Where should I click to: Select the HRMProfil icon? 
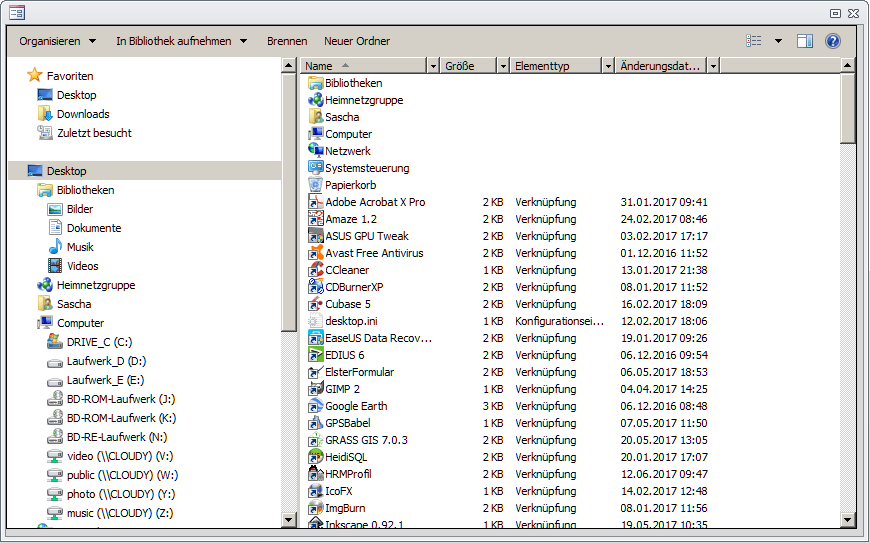(x=316, y=474)
